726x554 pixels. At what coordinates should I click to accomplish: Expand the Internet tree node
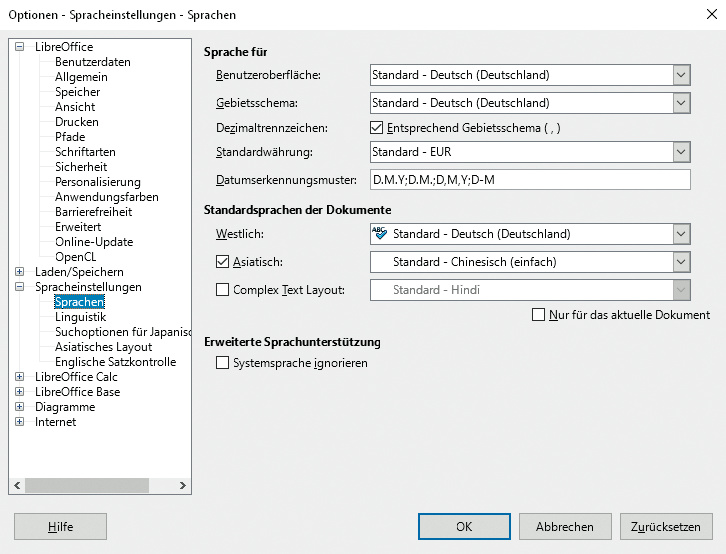pos(19,422)
